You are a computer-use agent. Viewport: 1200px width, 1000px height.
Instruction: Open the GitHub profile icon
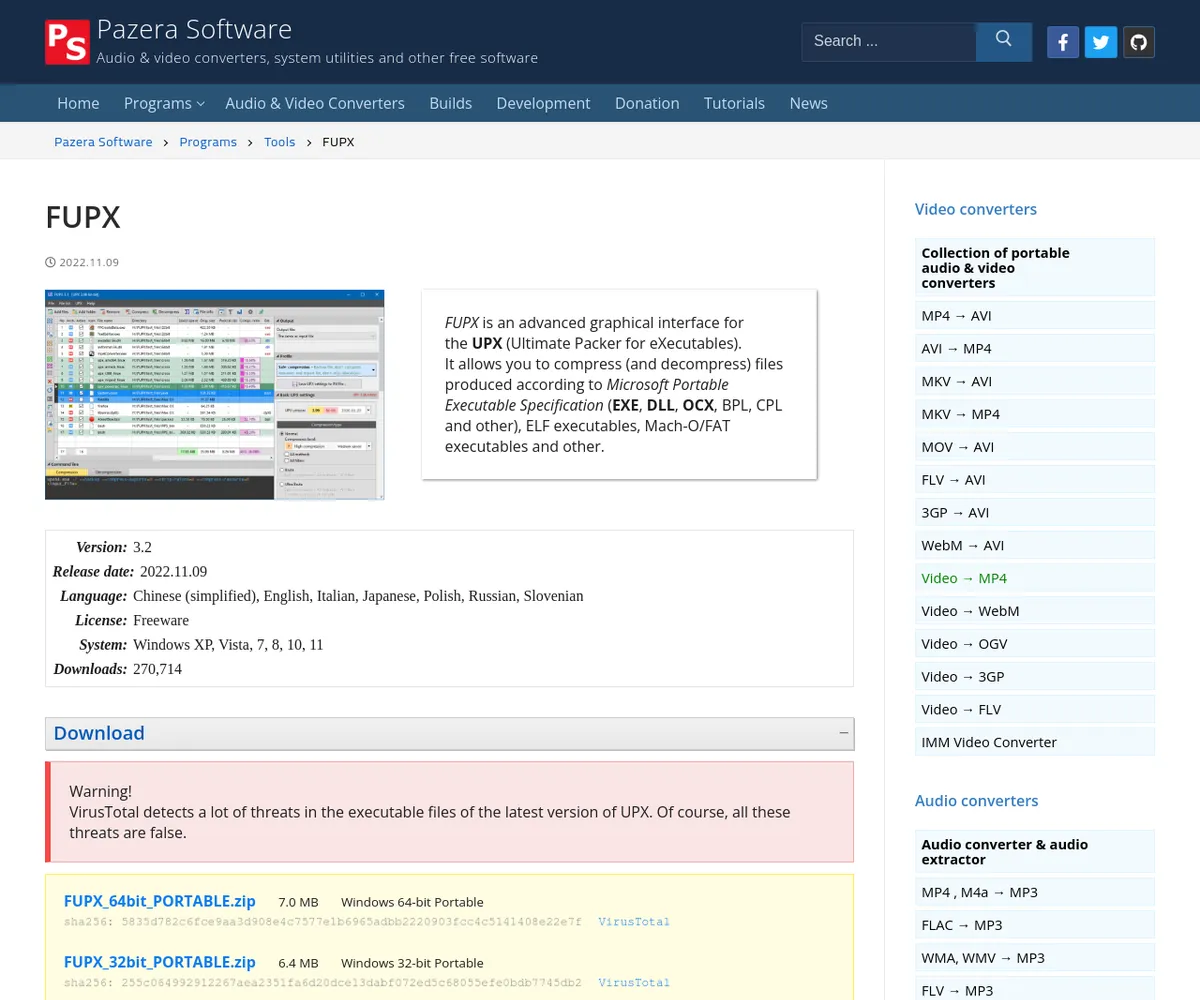pyautogui.click(x=1138, y=42)
